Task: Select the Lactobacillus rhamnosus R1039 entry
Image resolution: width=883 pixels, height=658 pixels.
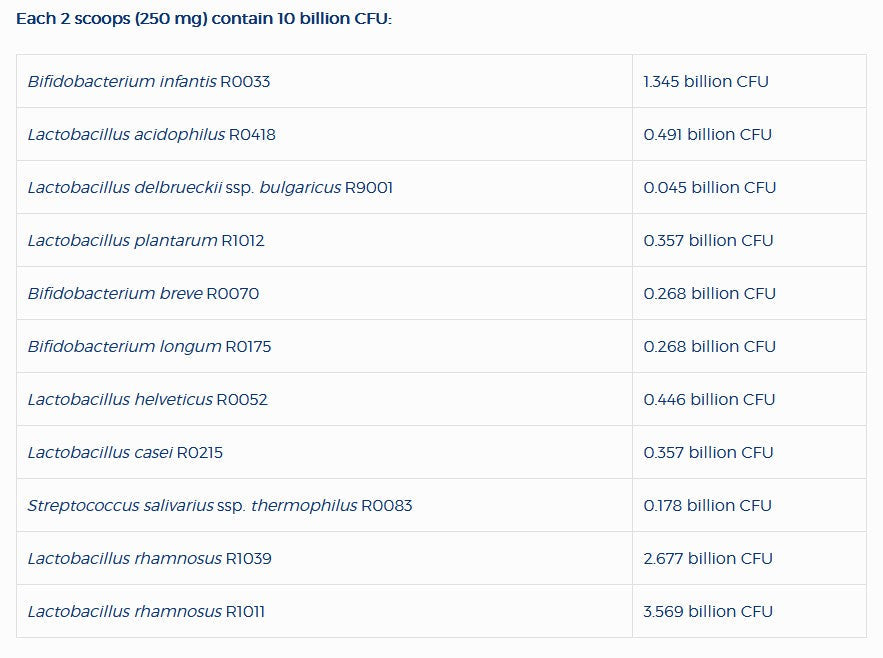Action: pyautogui.click(x=149, y=559)
